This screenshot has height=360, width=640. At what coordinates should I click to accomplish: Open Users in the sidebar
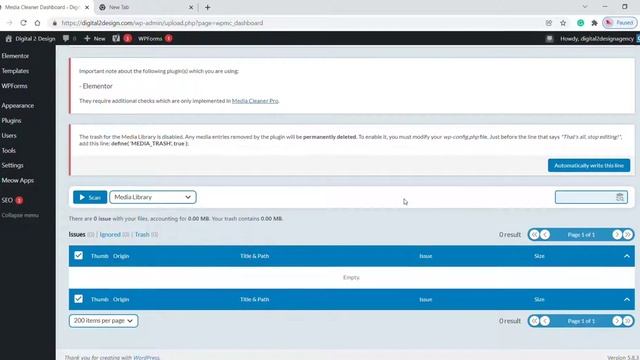[9, 136]
